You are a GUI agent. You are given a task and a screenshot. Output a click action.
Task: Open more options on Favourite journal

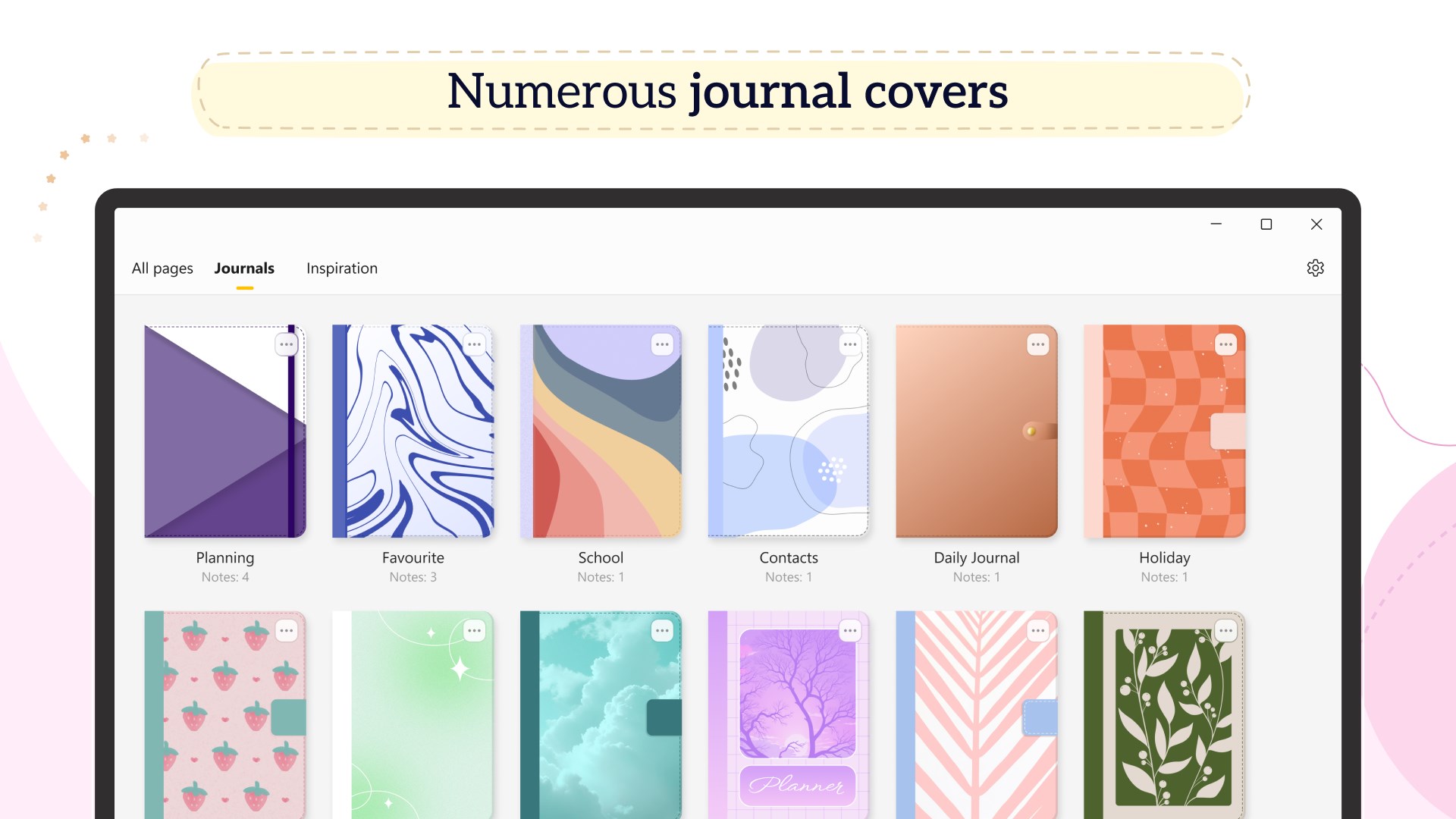tap(474, 344)
